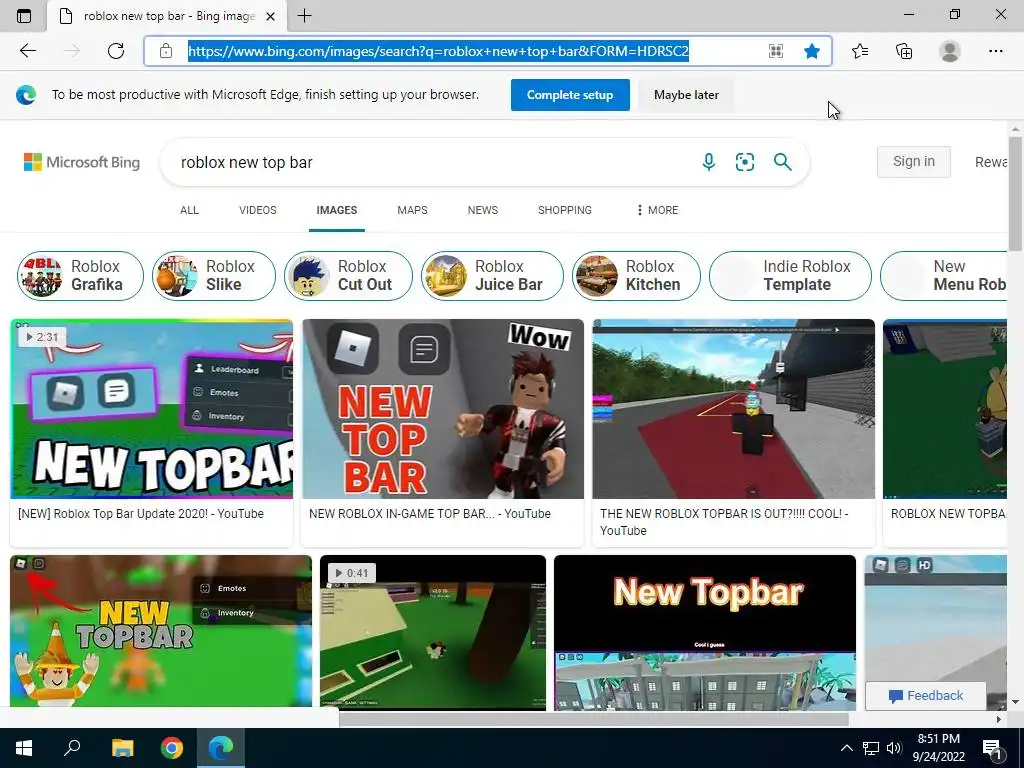Open the SHOPPING search tab
Screen dimensions: 1024x768
tap(565, 210)
